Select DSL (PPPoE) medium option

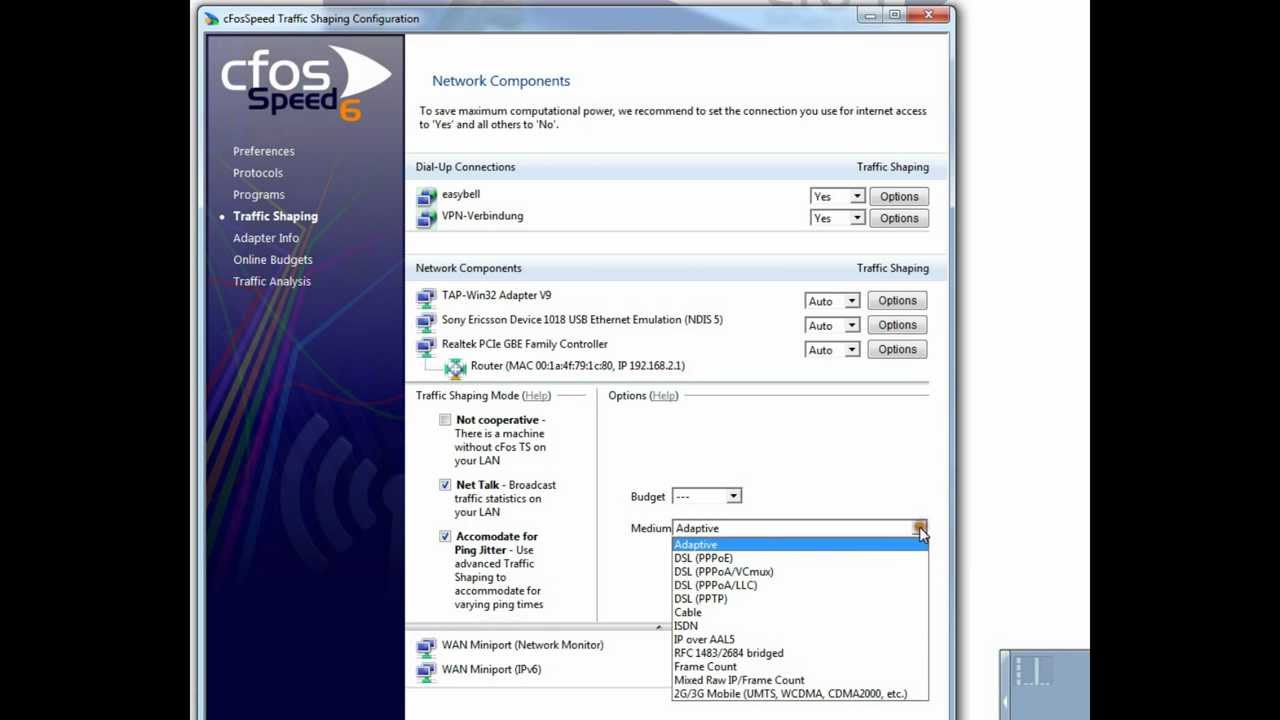pos(800,558)
